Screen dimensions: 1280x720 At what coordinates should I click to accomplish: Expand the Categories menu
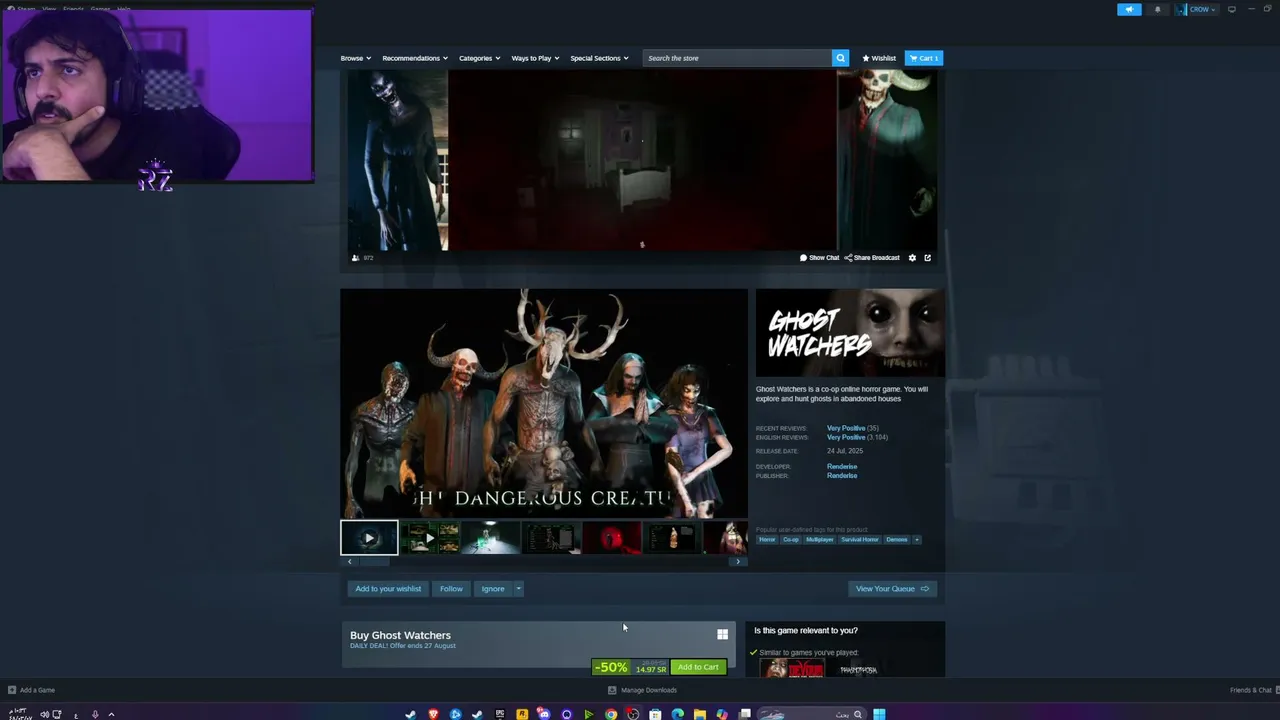[479, 58]
